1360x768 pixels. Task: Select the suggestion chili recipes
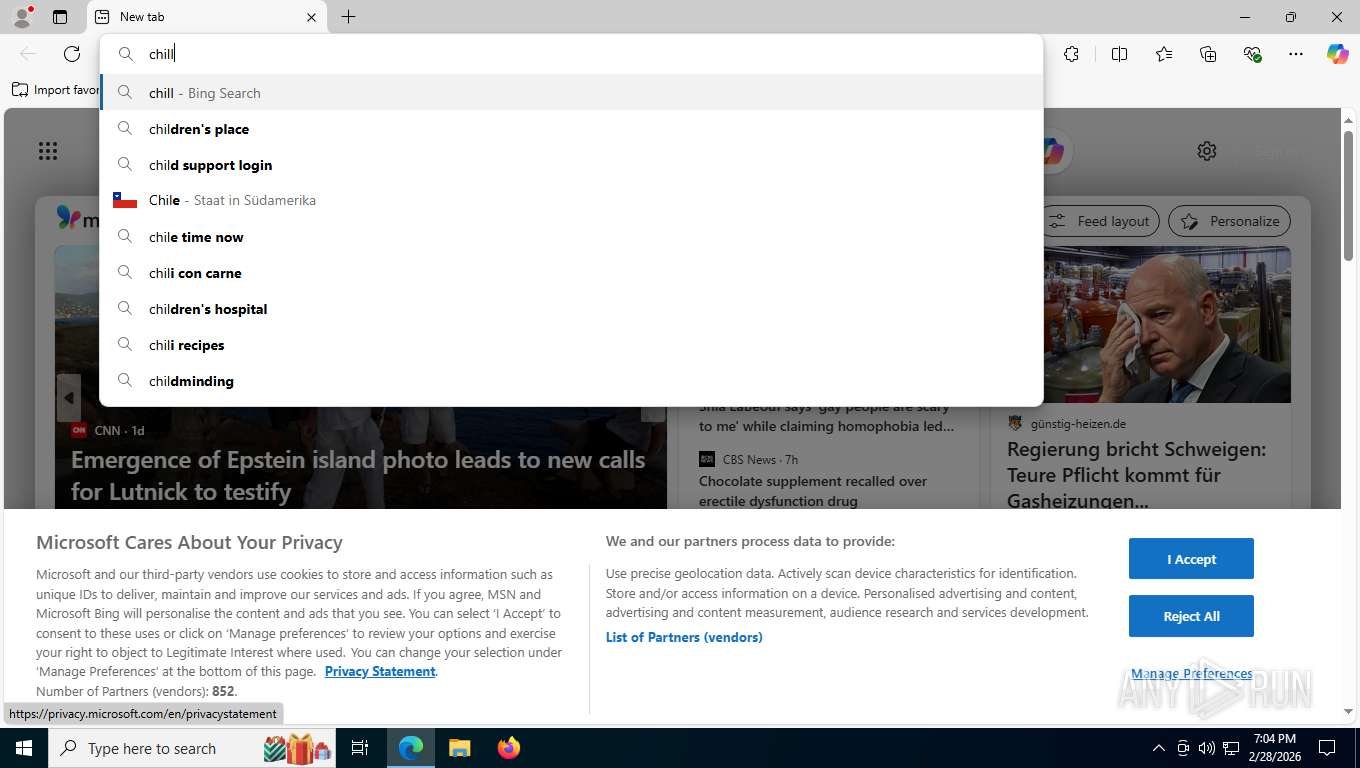tap(571, 345)
